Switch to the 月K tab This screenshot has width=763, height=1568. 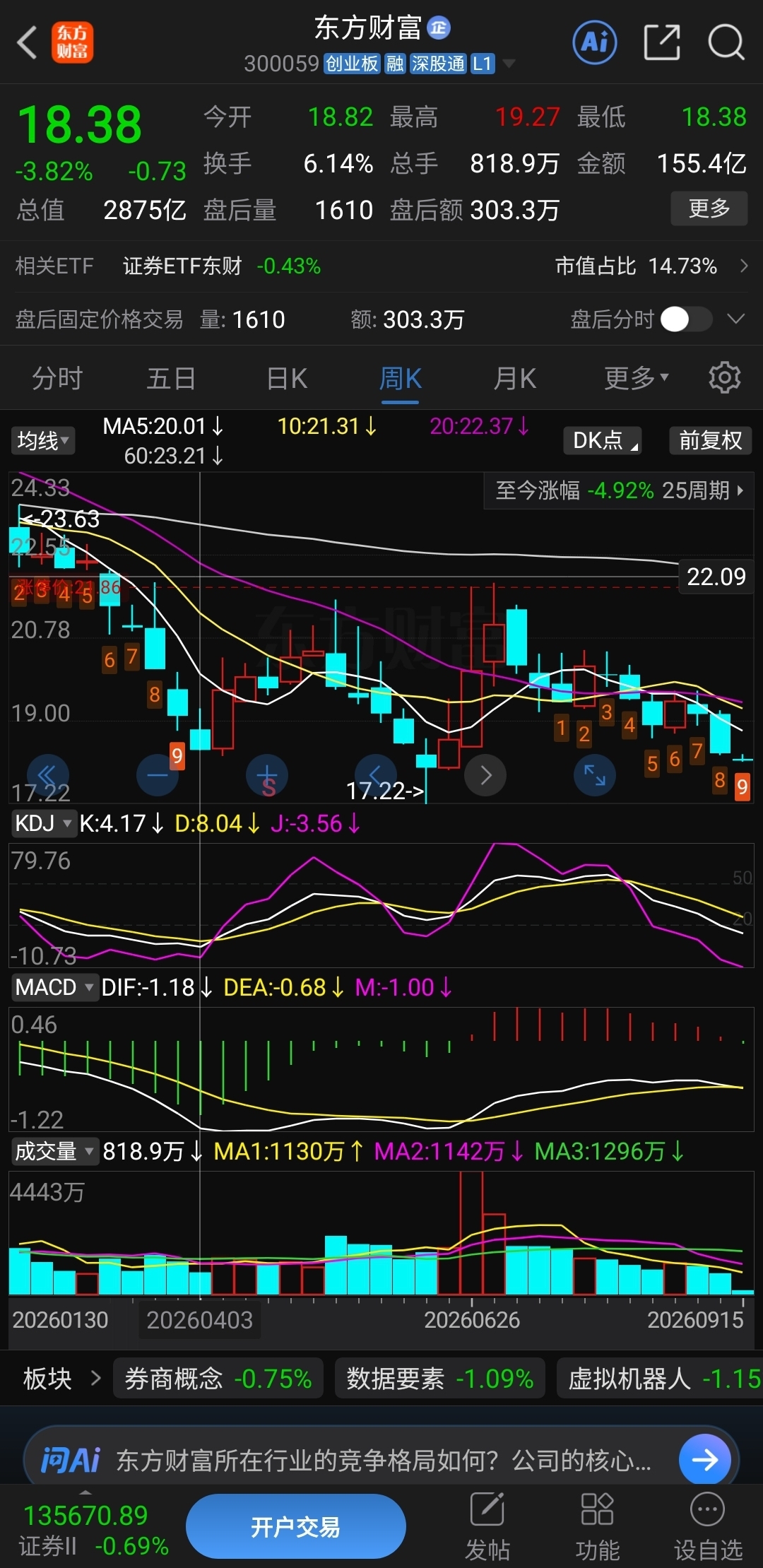coord(514,379)
